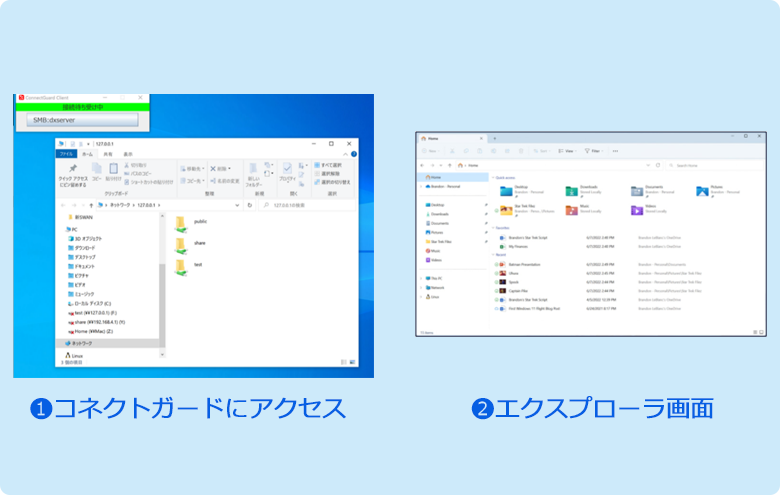The height and width of the screenshot is (495, 780).
Task: Collapse the Recent section
Action: coord(493,255)
